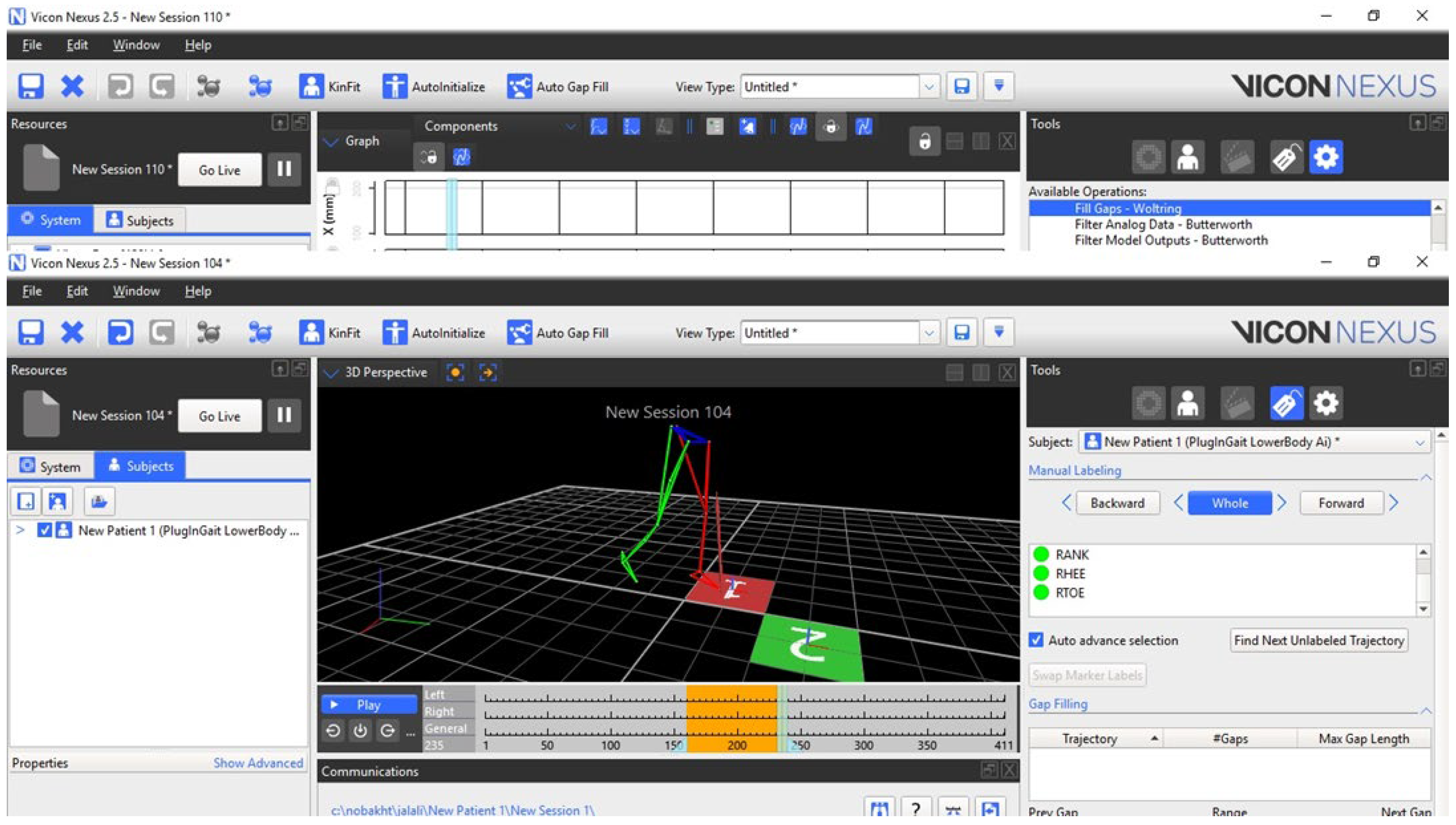Pause the Session 104 data stream

(284, 415)
